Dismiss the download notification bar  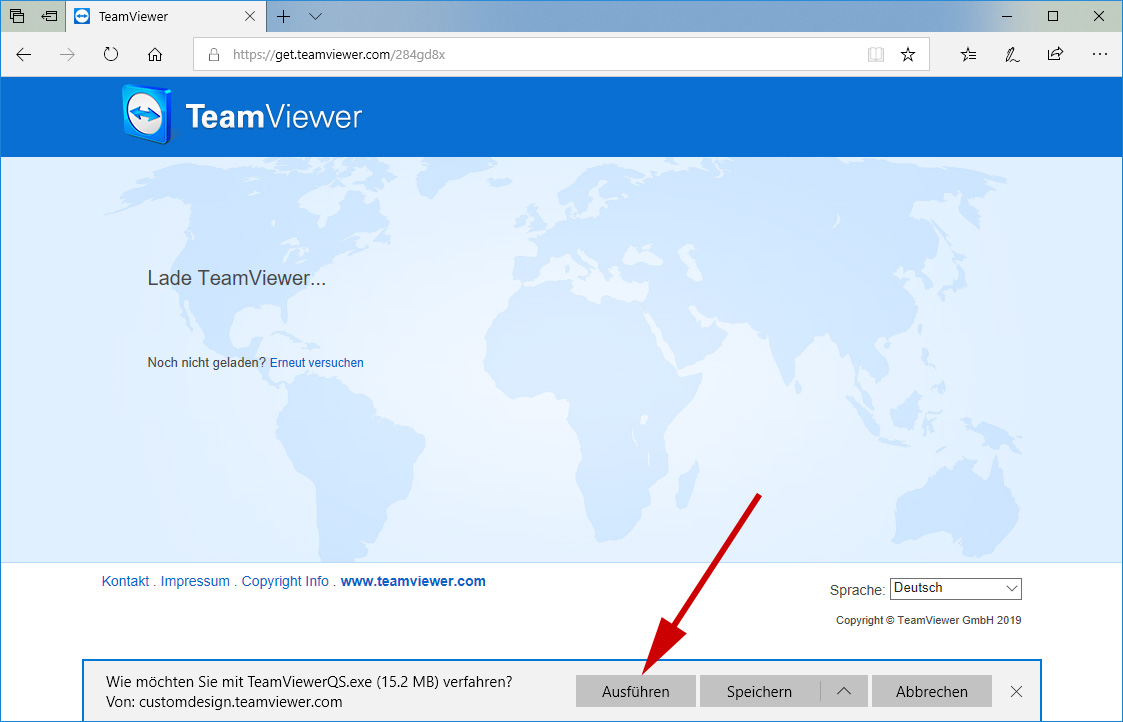coord(1016,691)
